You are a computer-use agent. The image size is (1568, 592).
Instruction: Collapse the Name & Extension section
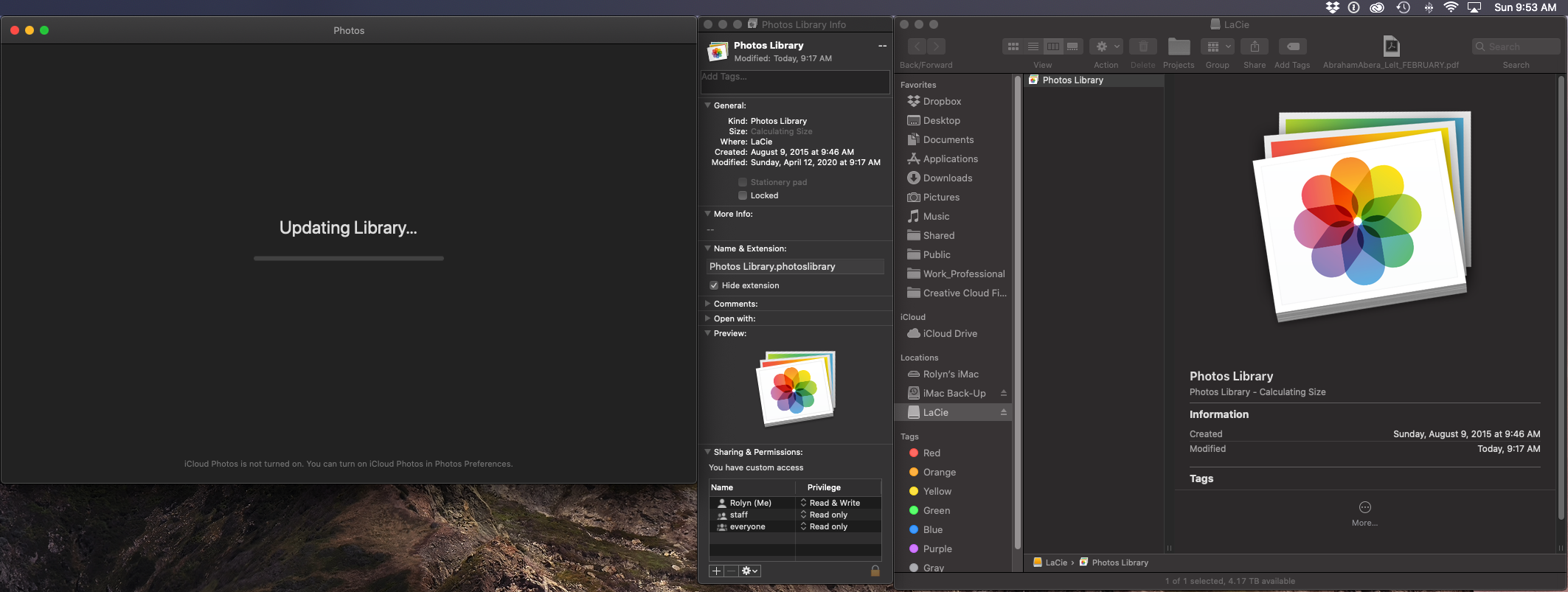tap(708, 248)
